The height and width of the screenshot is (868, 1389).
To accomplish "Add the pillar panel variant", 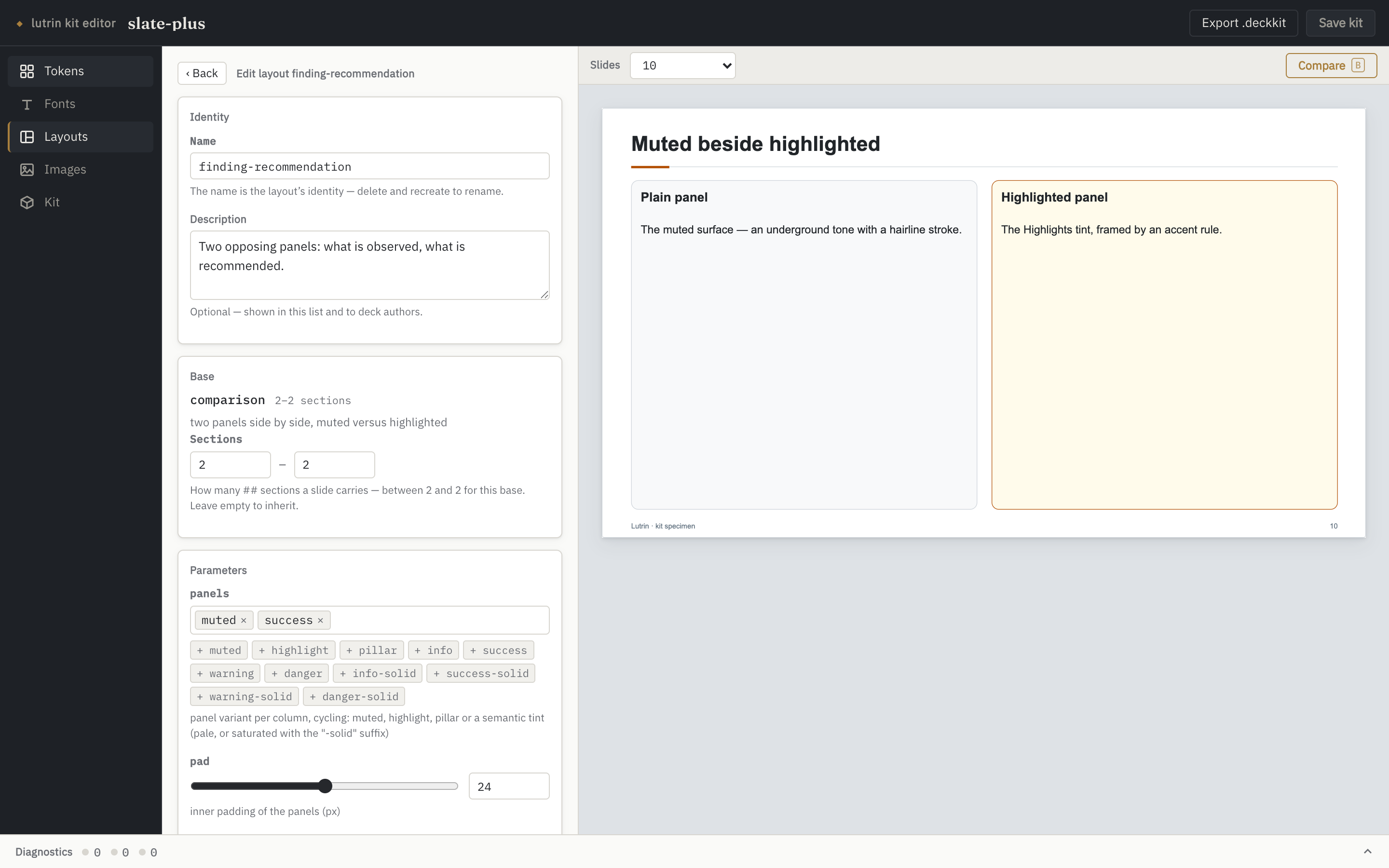I will (371, 650).
